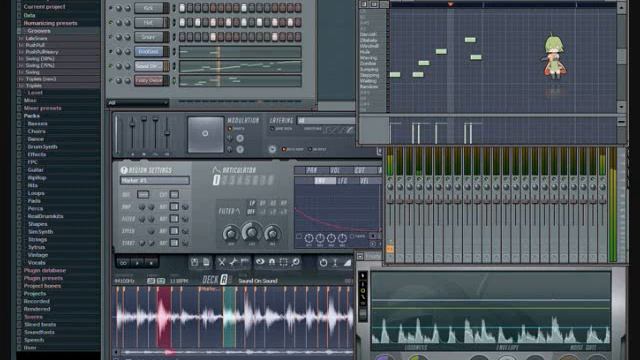Toggle the orange LED at the bottom of Layering
640x360 pixels.
point(284,149)
